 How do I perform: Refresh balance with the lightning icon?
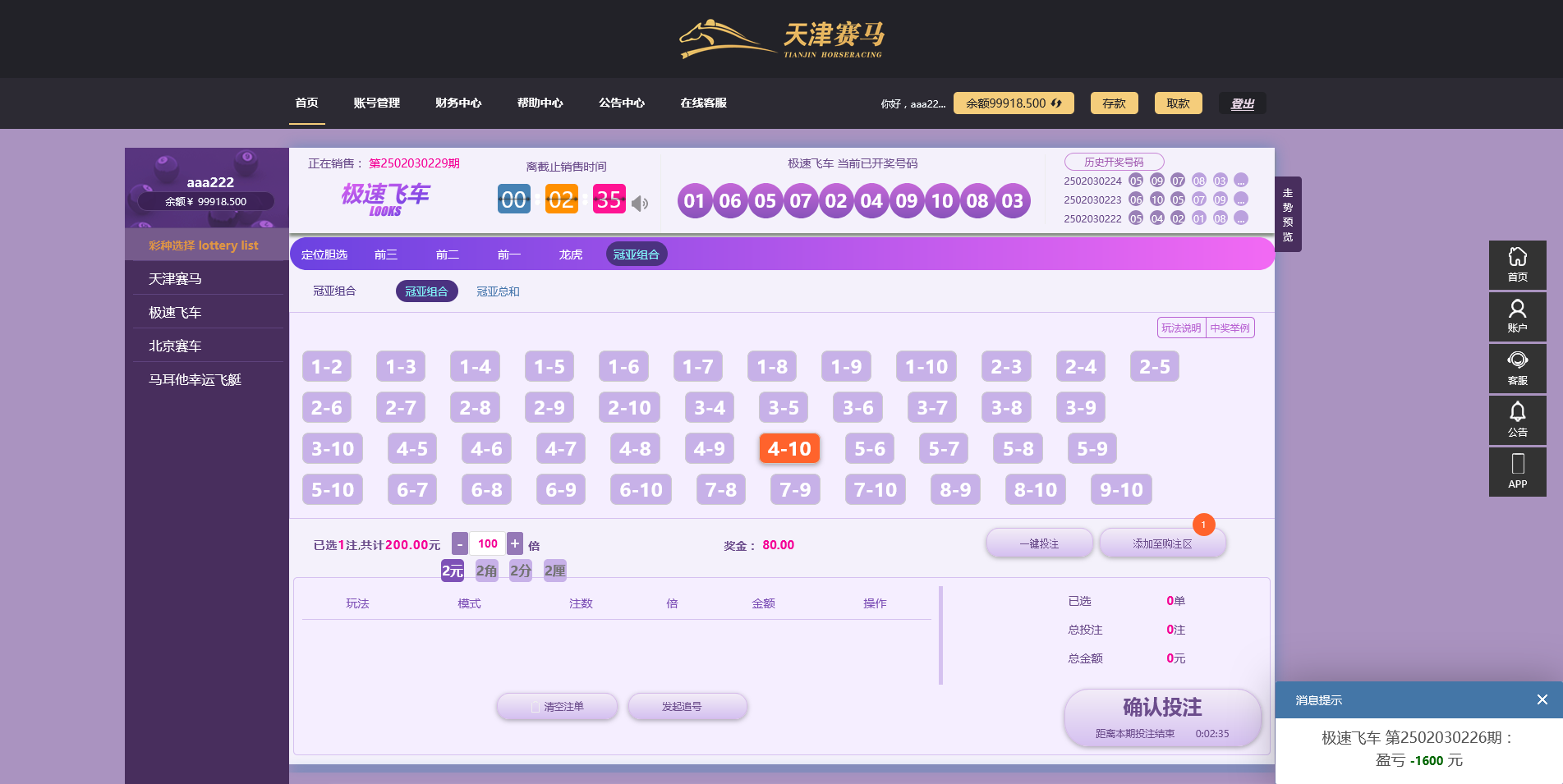pyautogui.click(x=1055, y=103)
